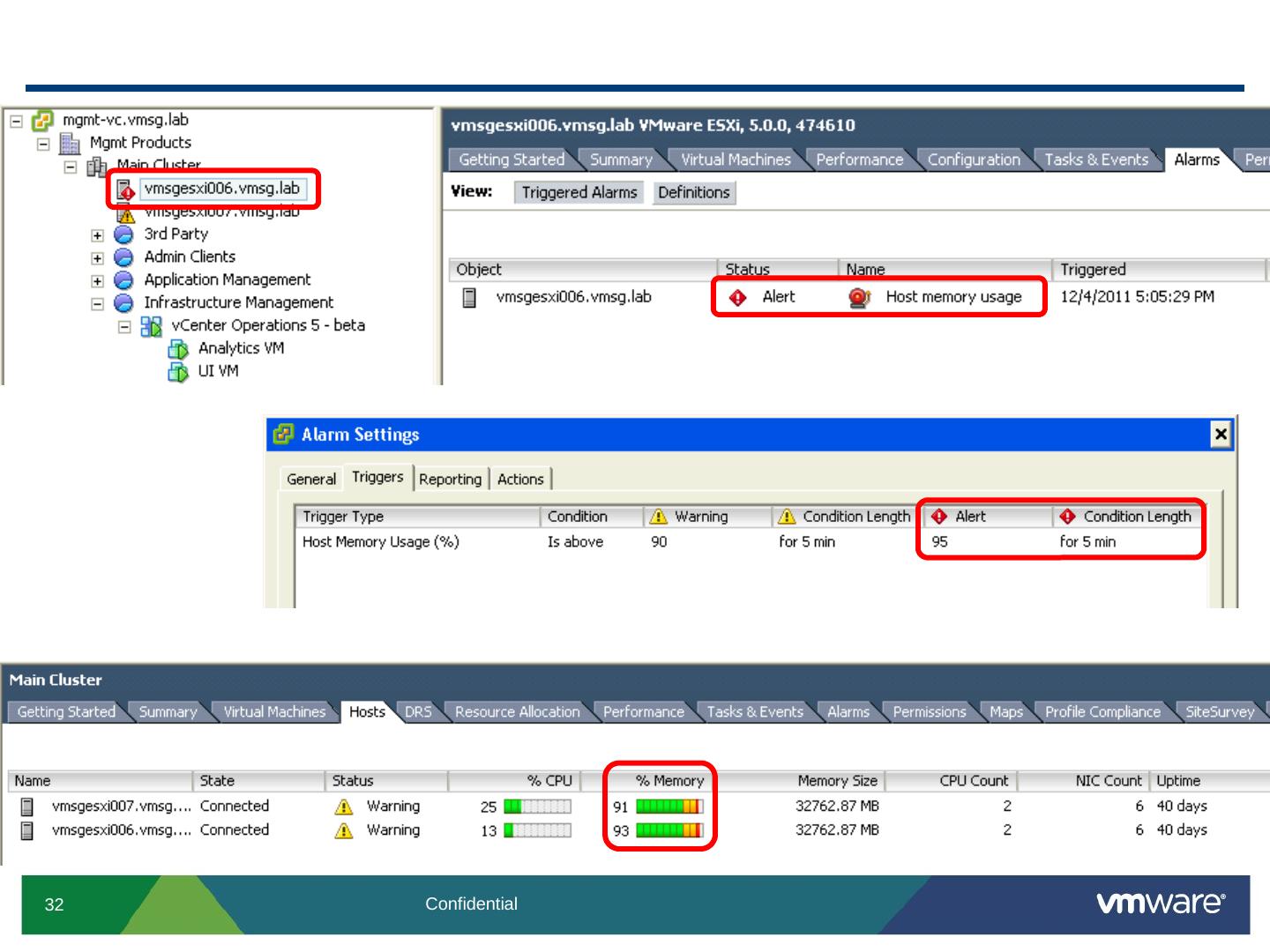
Task: Open the host's Configuration tab
Action: 974,160
